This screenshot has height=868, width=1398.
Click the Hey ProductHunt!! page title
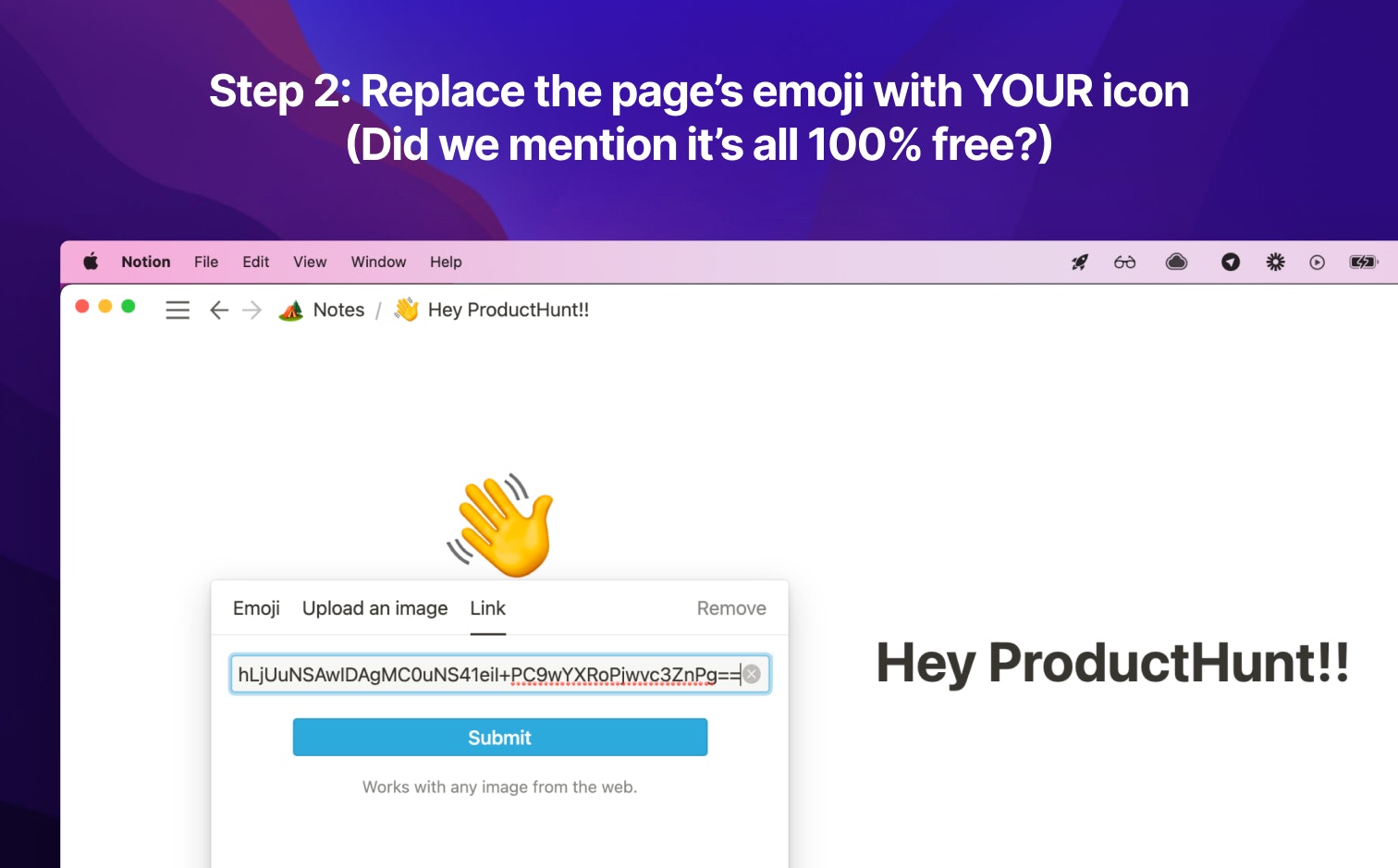[x=1112, y=664]
